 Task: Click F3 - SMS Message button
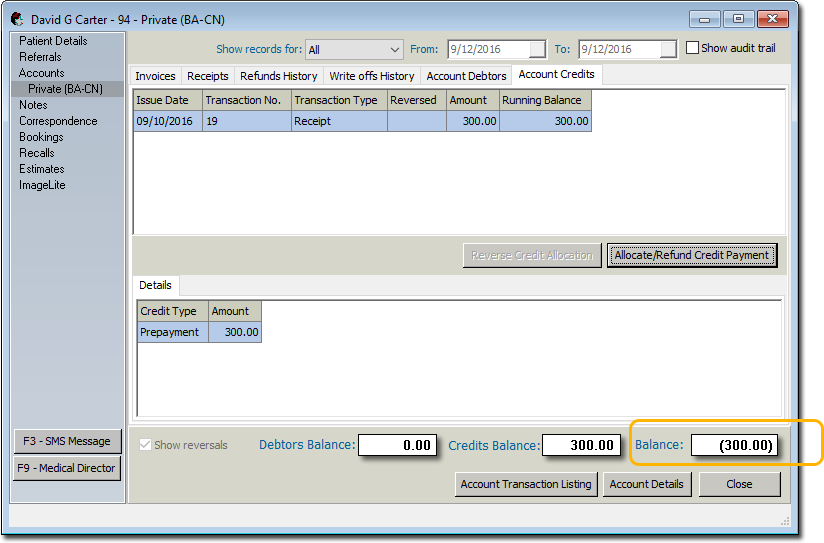[67, 441]
